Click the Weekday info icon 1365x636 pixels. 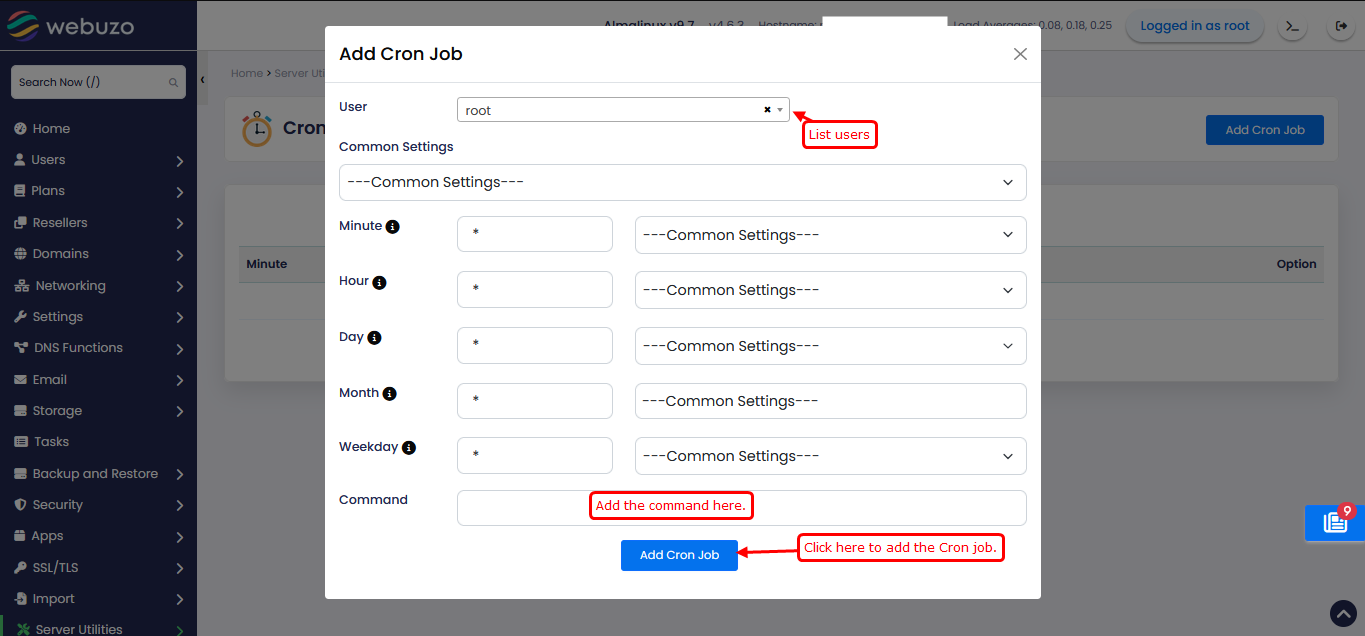coord(409,448)
